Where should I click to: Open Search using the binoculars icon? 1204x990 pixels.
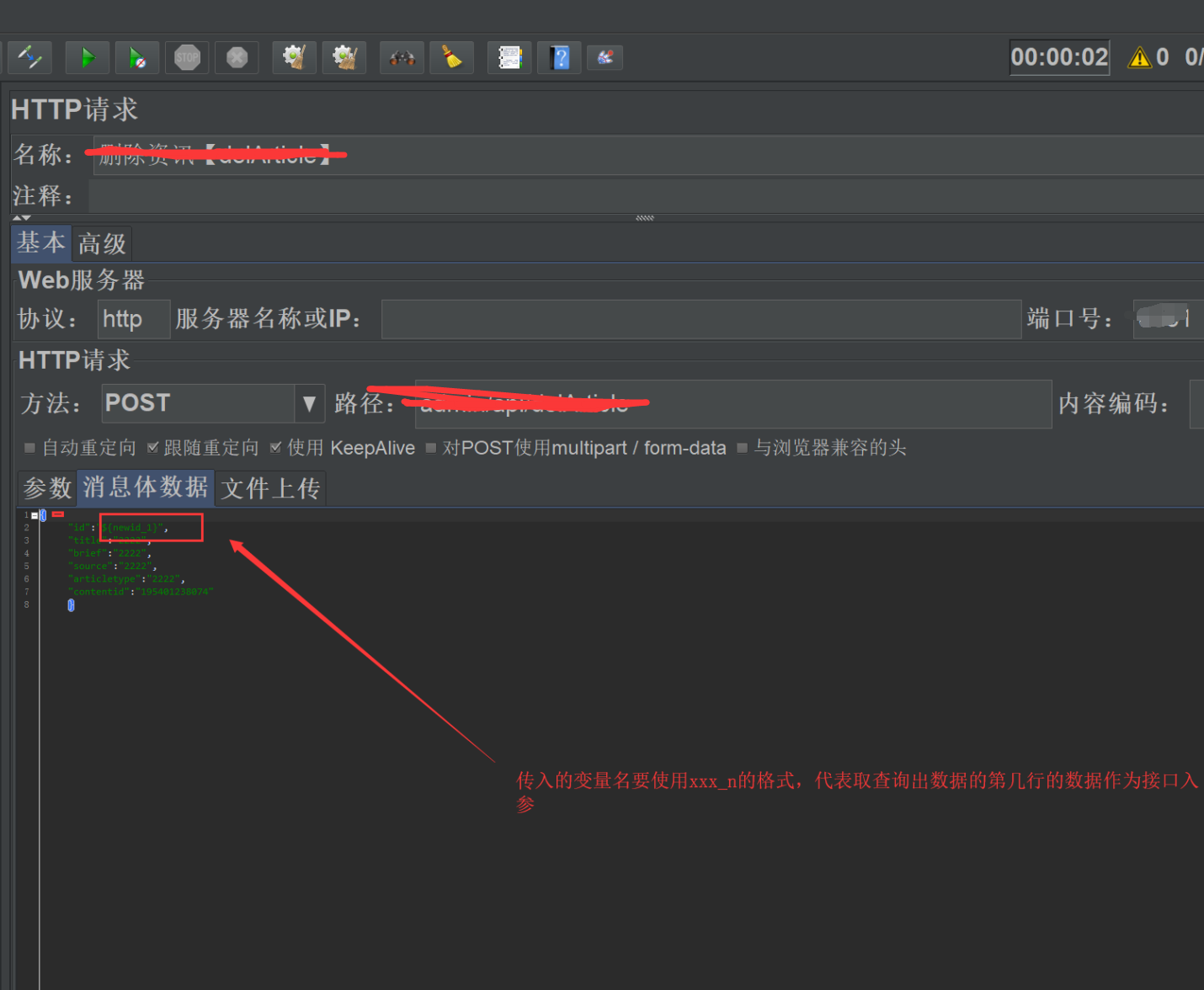402,57
